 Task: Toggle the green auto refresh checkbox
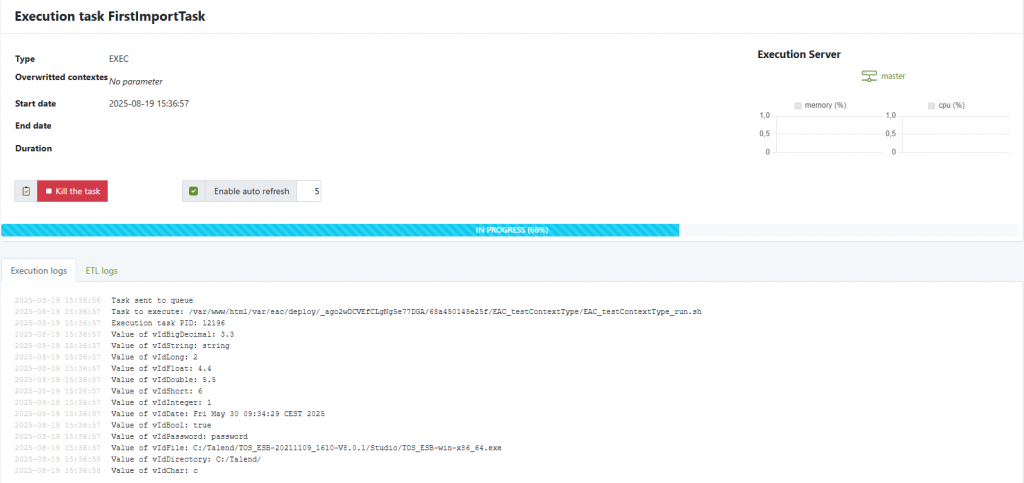pos(194,191)
